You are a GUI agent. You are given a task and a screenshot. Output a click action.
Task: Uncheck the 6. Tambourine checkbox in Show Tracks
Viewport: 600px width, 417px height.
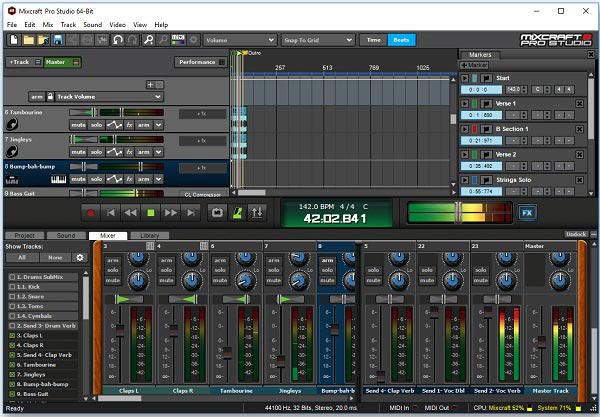[x=12, y=365]
